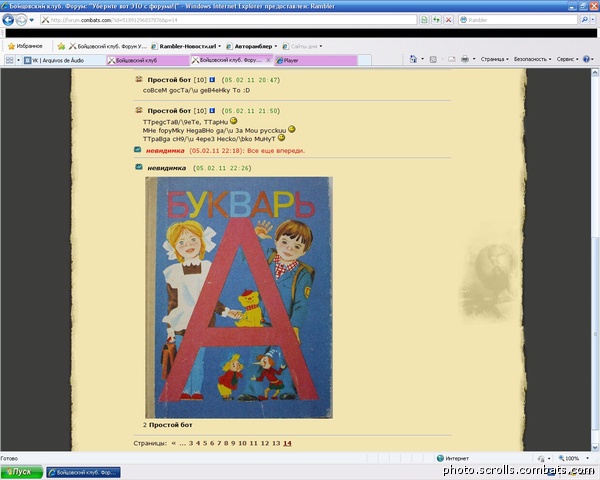Viewport: 600px width, 480px height.
Task: Refresh the page with green arrows icon
Action: coord(436,20)
